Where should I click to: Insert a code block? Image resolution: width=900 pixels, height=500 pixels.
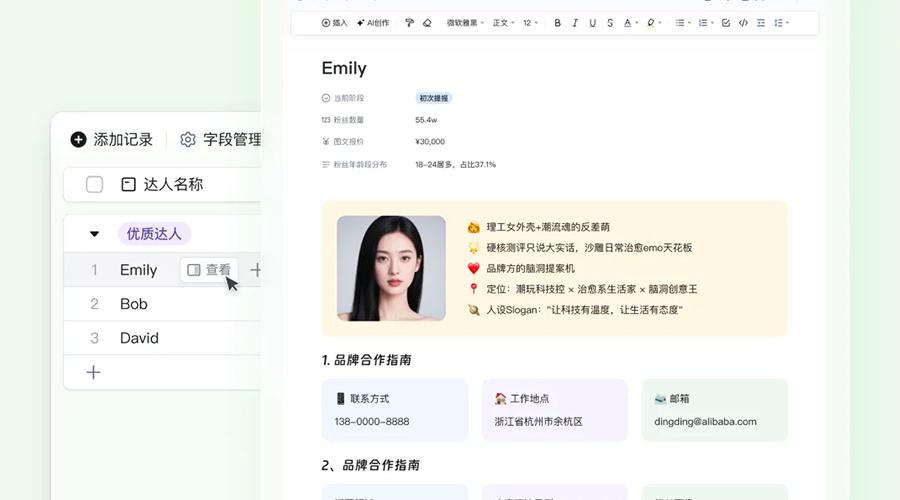[x=743, y=23]
